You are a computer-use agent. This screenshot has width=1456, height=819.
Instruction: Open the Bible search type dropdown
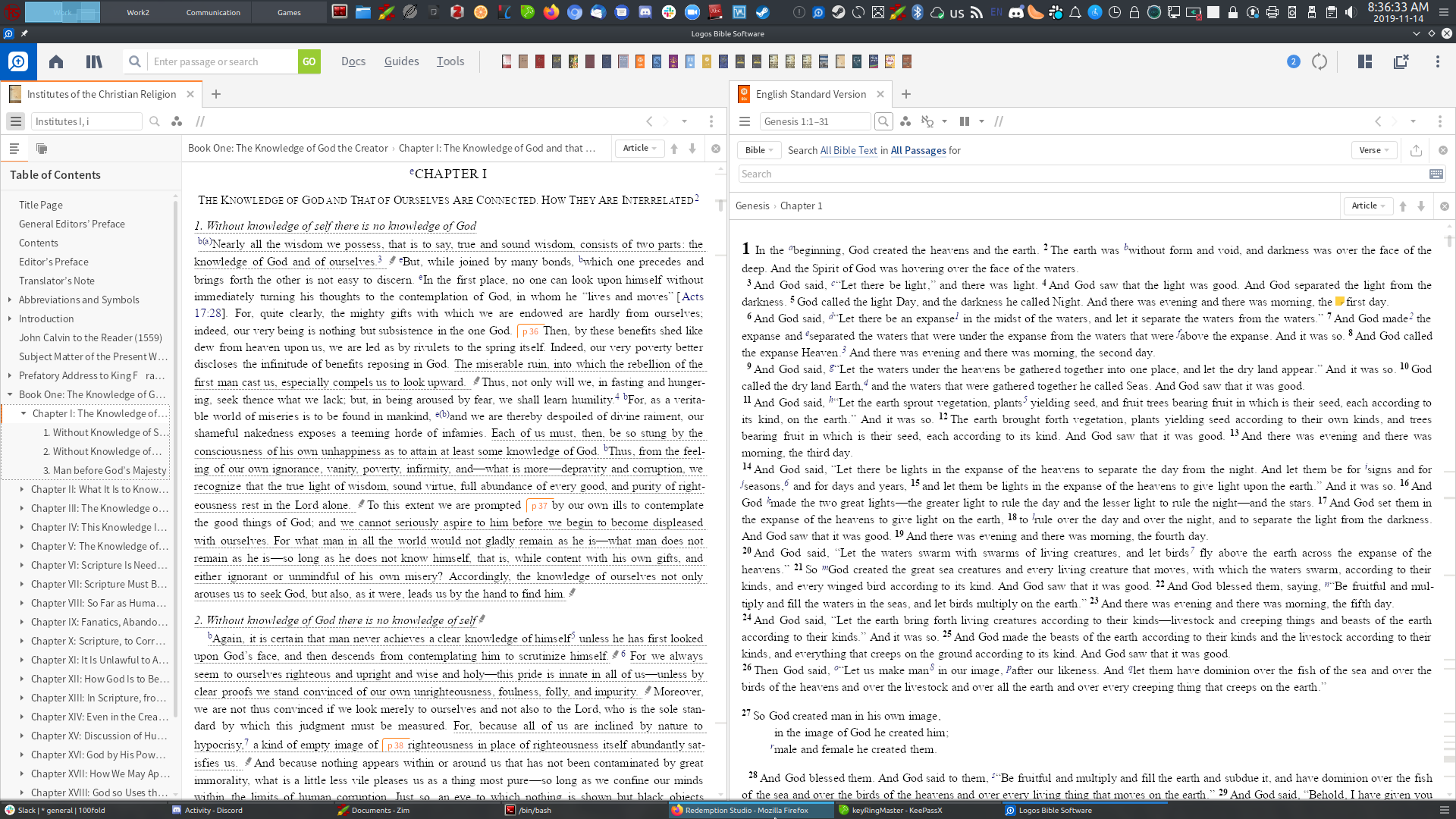point(759,150)
